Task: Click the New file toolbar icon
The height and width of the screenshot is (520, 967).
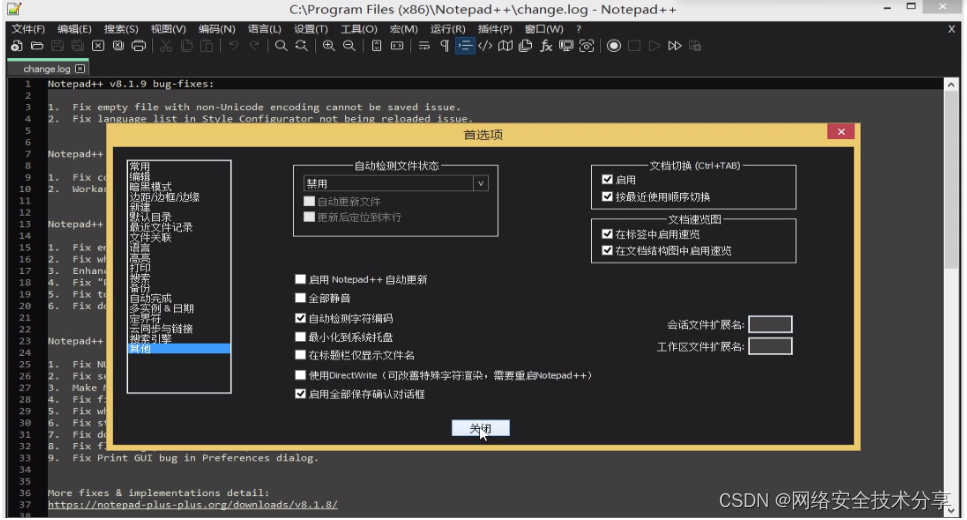Action: (17, 46)
